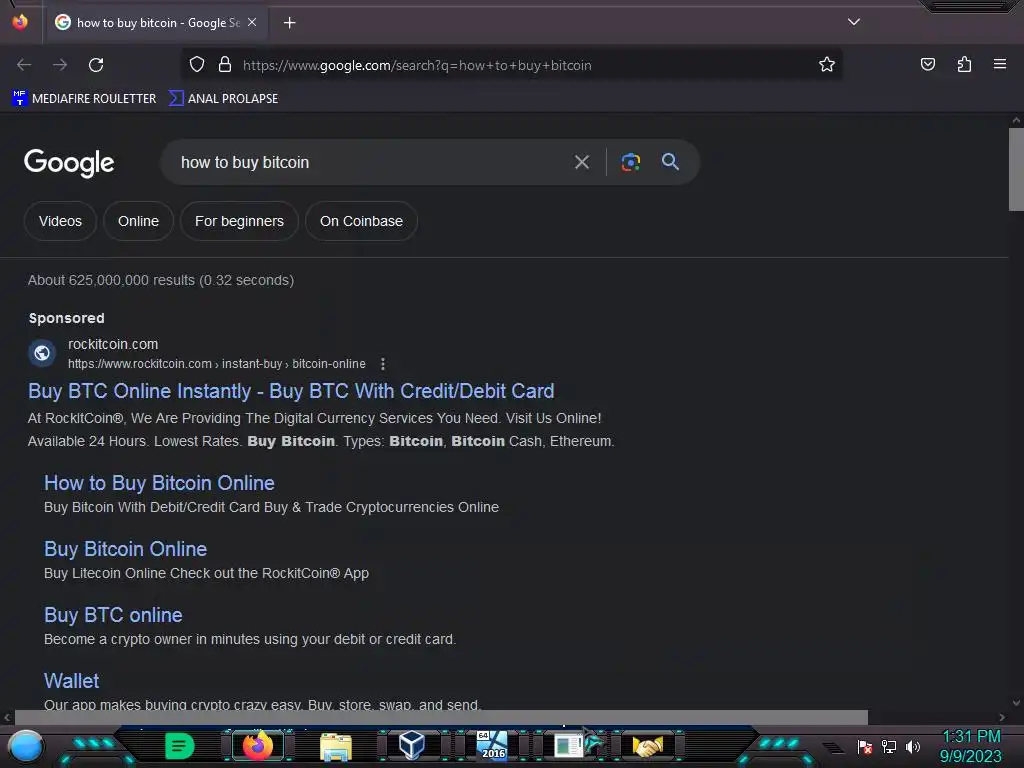Viewport: 1024px width, 768px height.
Task: Go back one page in browser history
Action: point(24,65)
